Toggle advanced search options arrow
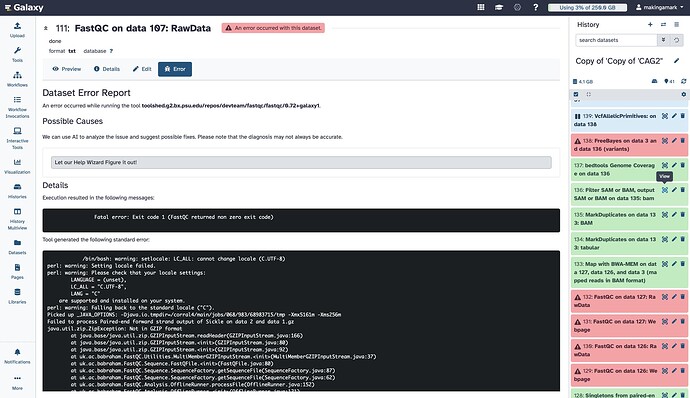This screenshot has height=398, width=690. point(663,40)
